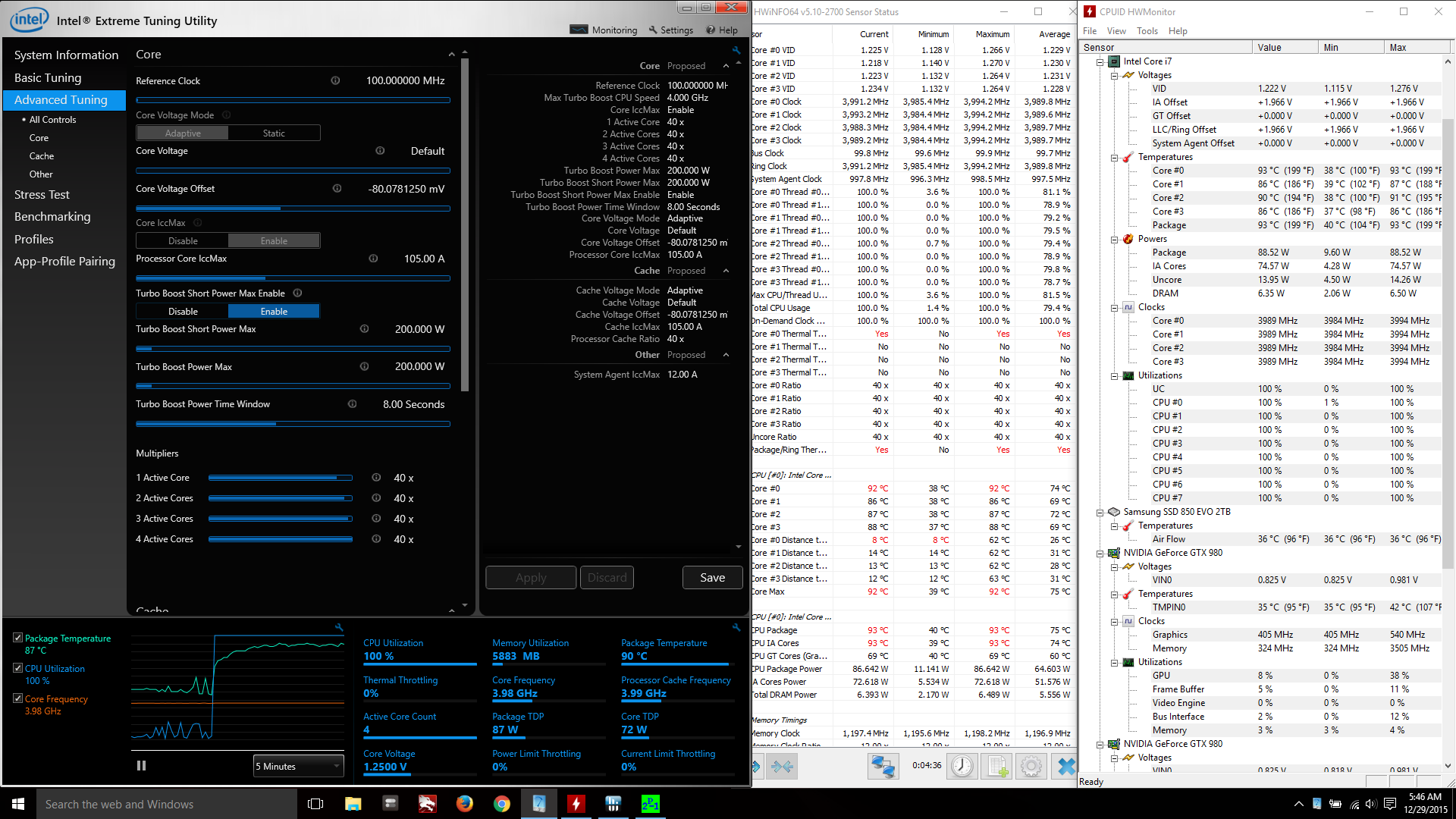The image size is (1456, 819).
Task: Open HWMonitor View menu
Action: [x=1116, y=31]
